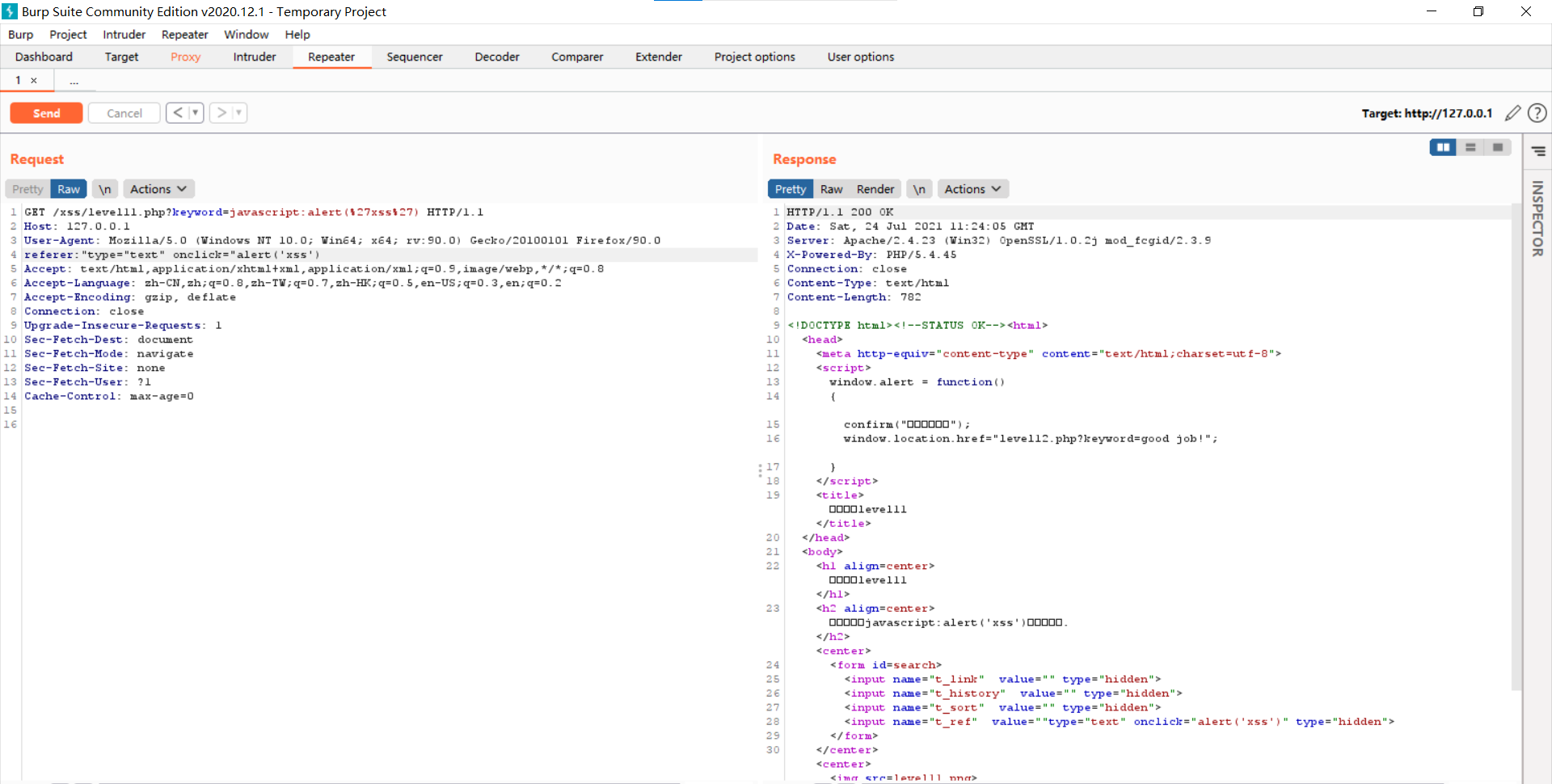Screen dimensions: 1552x784
Task: Close Repeater tab 1 with its x
Action: tap(33, 80)
